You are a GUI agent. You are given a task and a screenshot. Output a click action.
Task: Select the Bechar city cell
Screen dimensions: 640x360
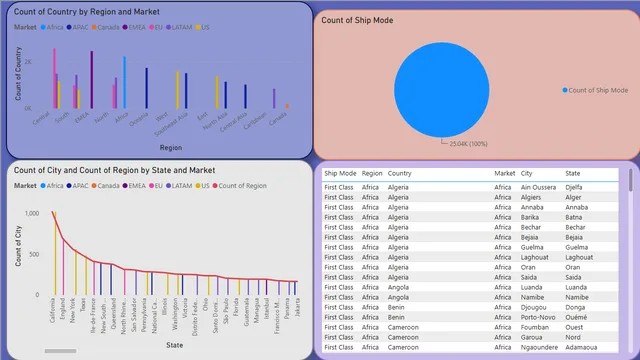(530, 227)
